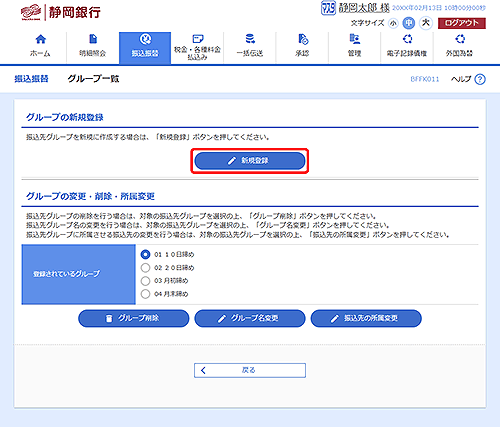Click the ヘルプ question mark icon

point(480,79)
